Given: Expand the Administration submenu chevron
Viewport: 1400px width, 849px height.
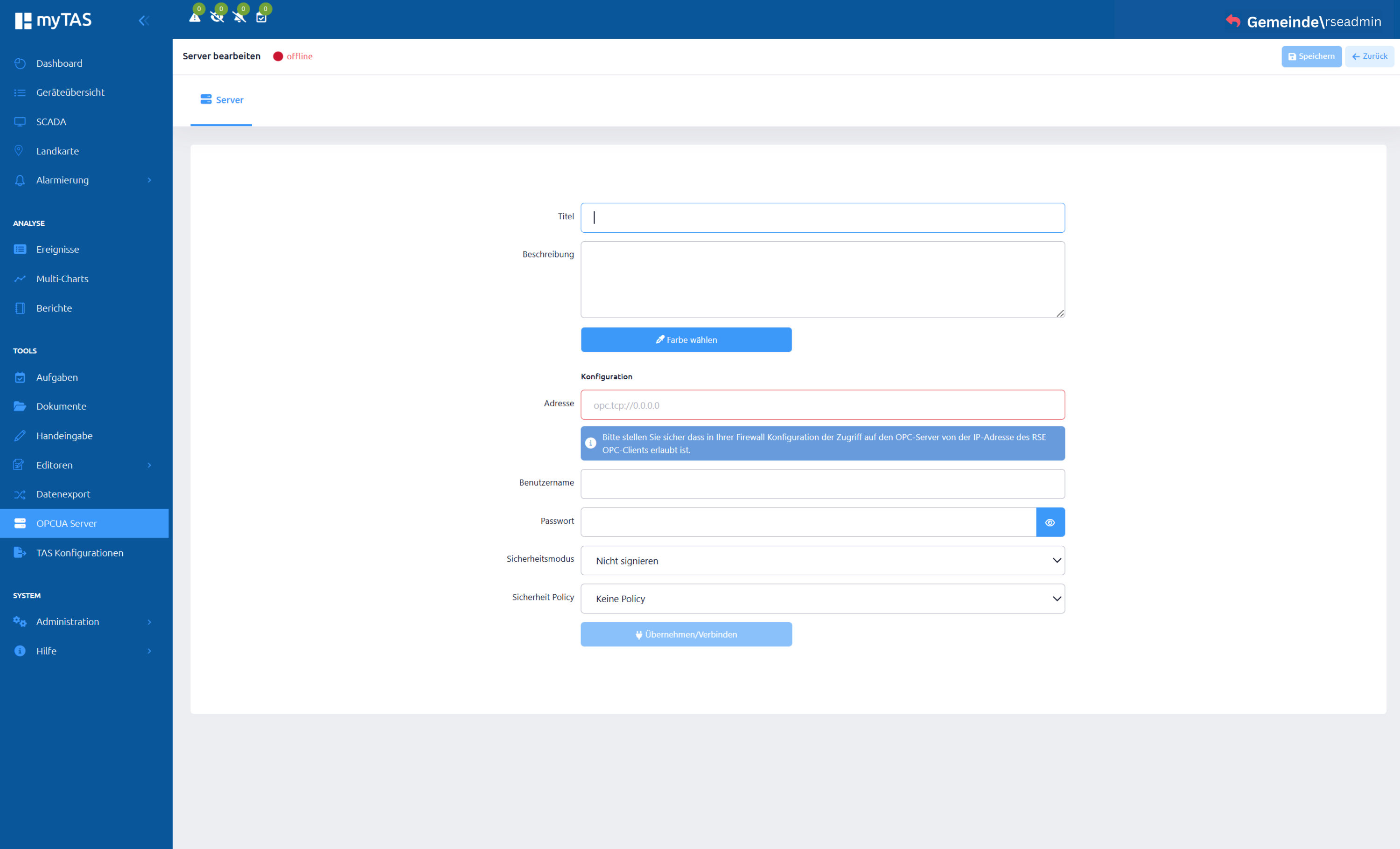Looking at the screenshot, I should click(149, 622).
